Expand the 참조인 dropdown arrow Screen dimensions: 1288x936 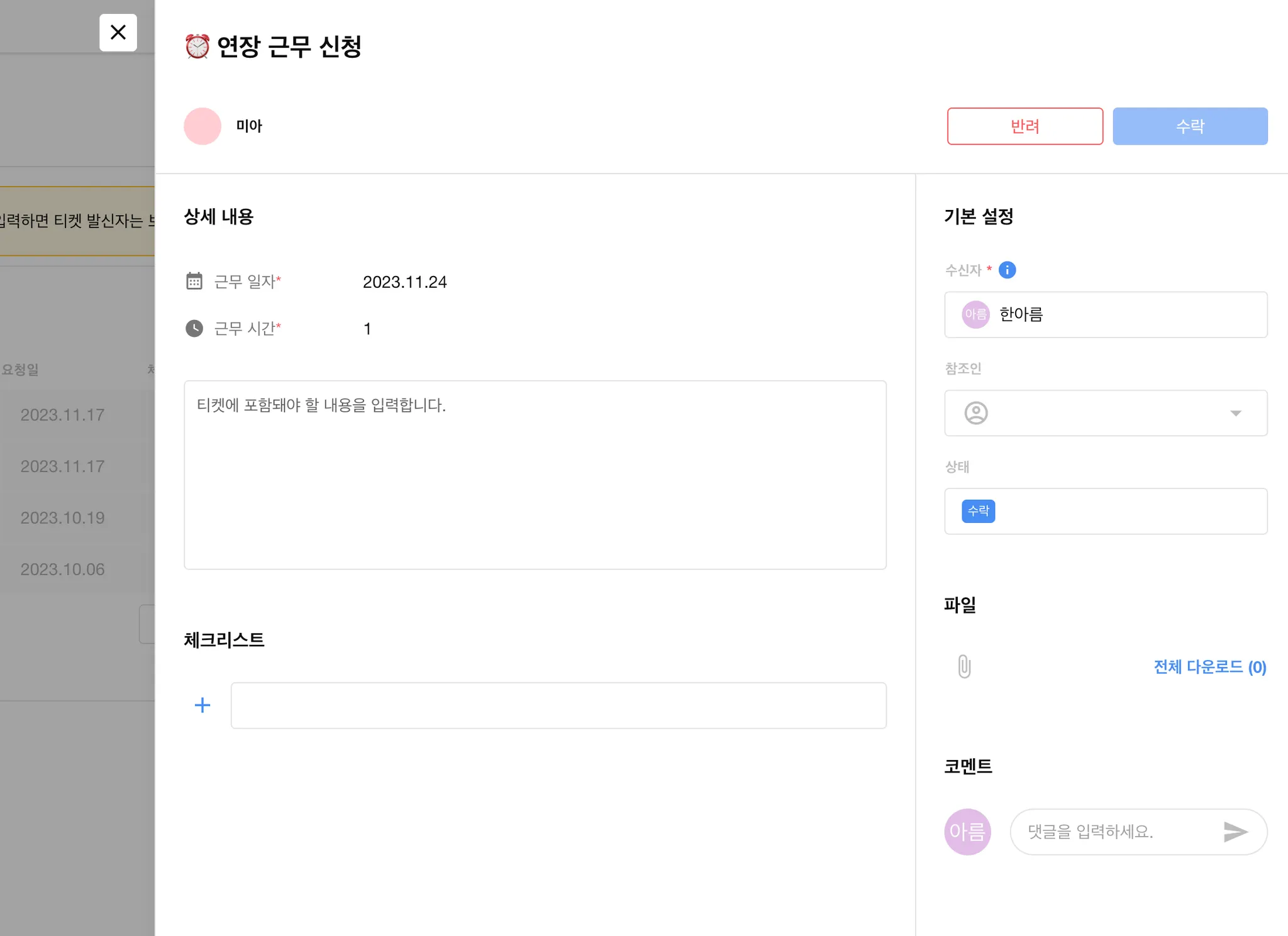point(1235,413)
